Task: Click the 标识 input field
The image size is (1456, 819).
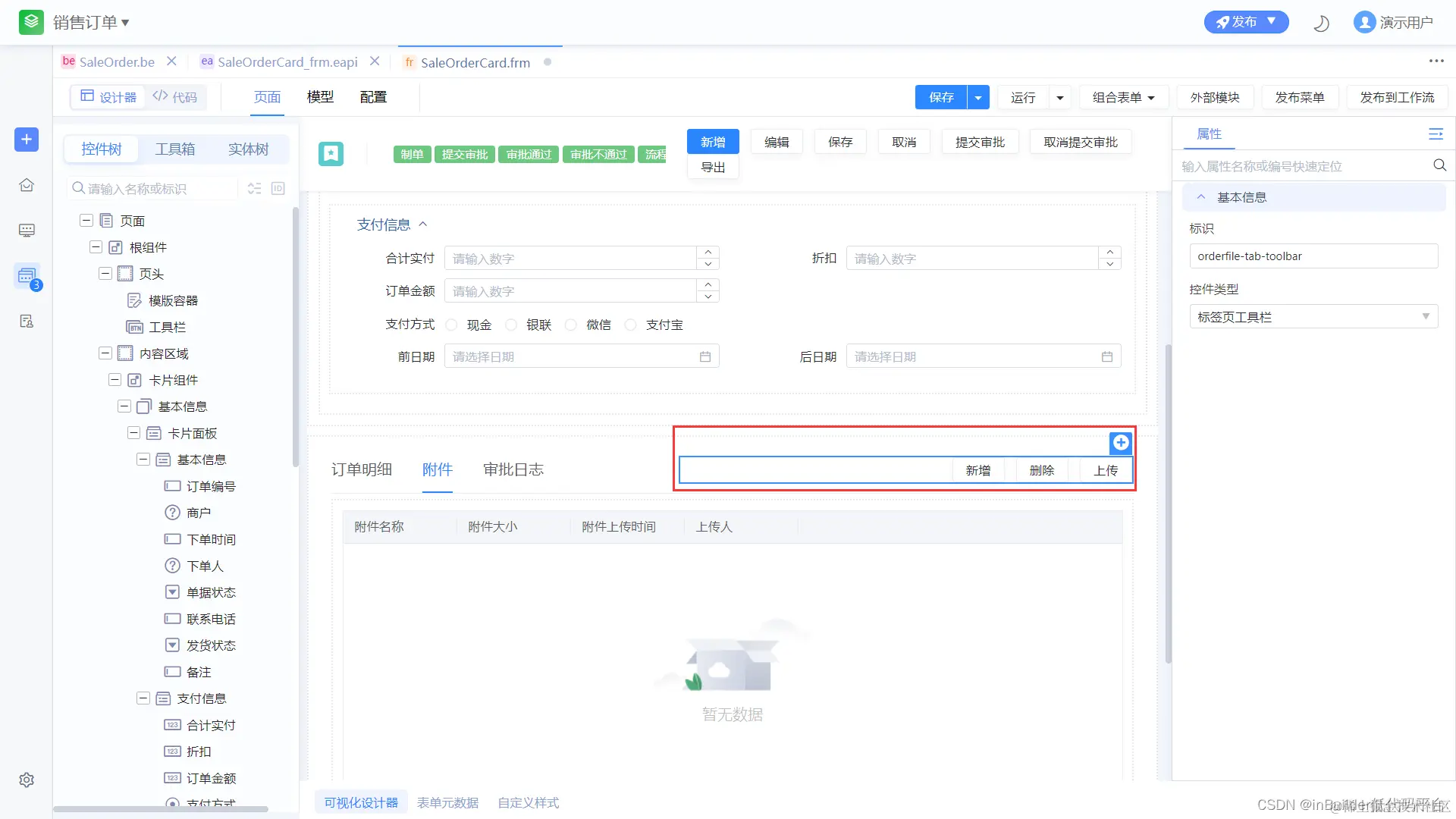Action: 1313,256
